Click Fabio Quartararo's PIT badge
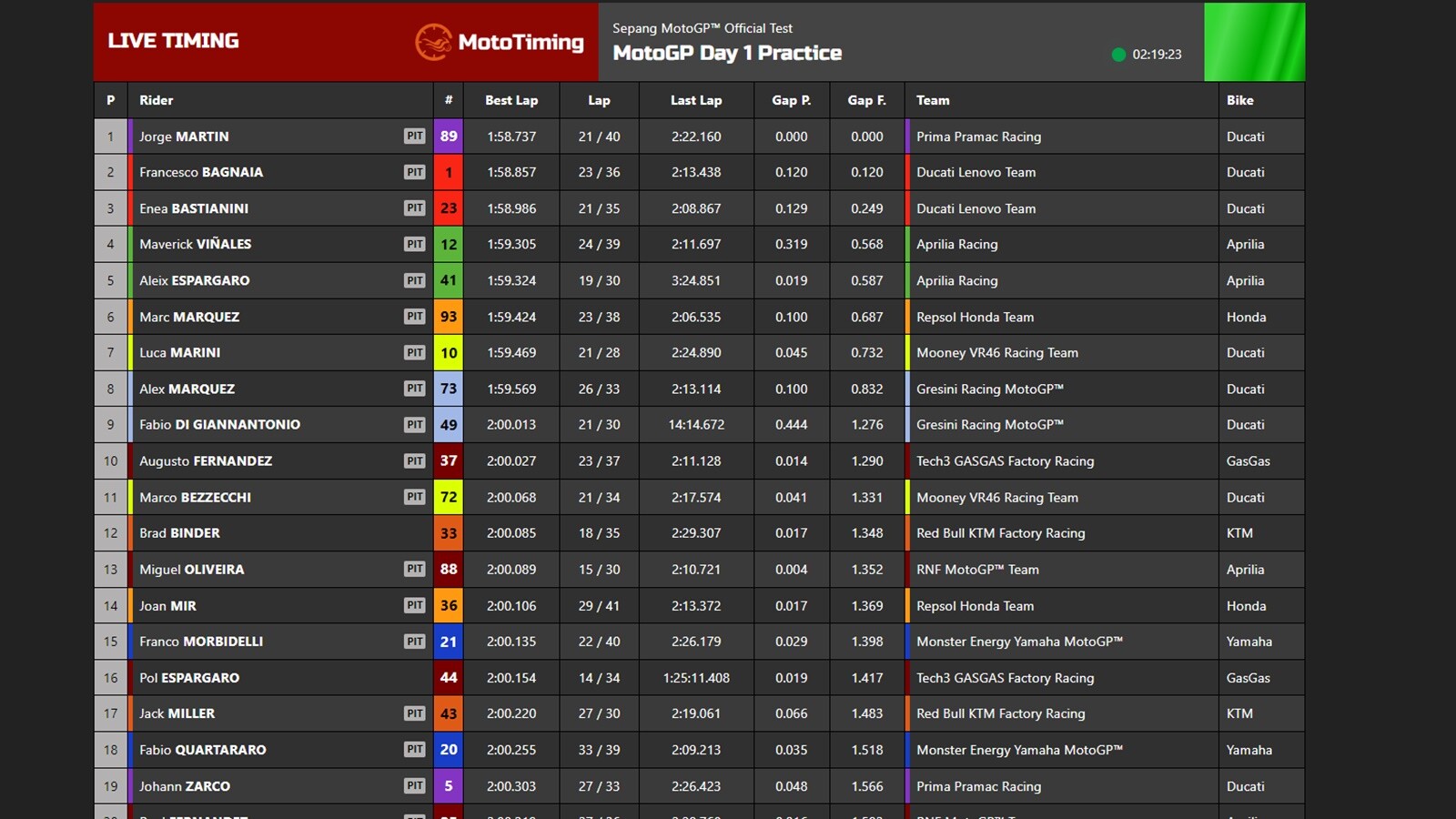This screenshot has height=819, width=1456. click(x=415, y=750)
